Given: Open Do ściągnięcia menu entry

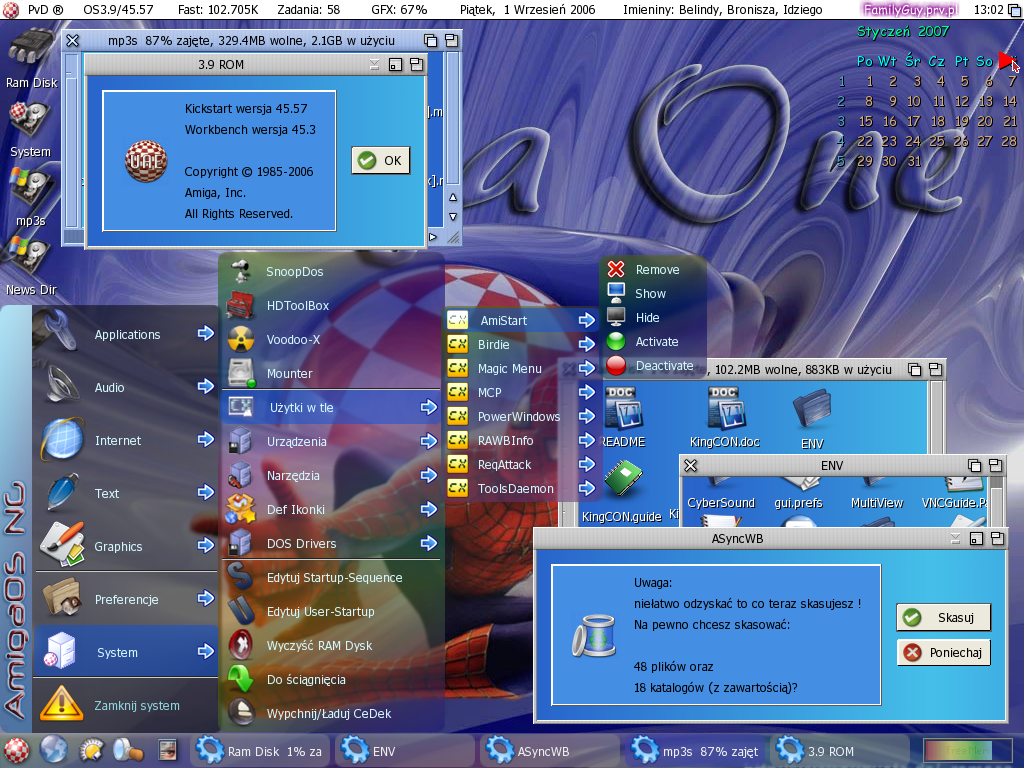Looking at the screenshot, I should click(x=332, y=679).
